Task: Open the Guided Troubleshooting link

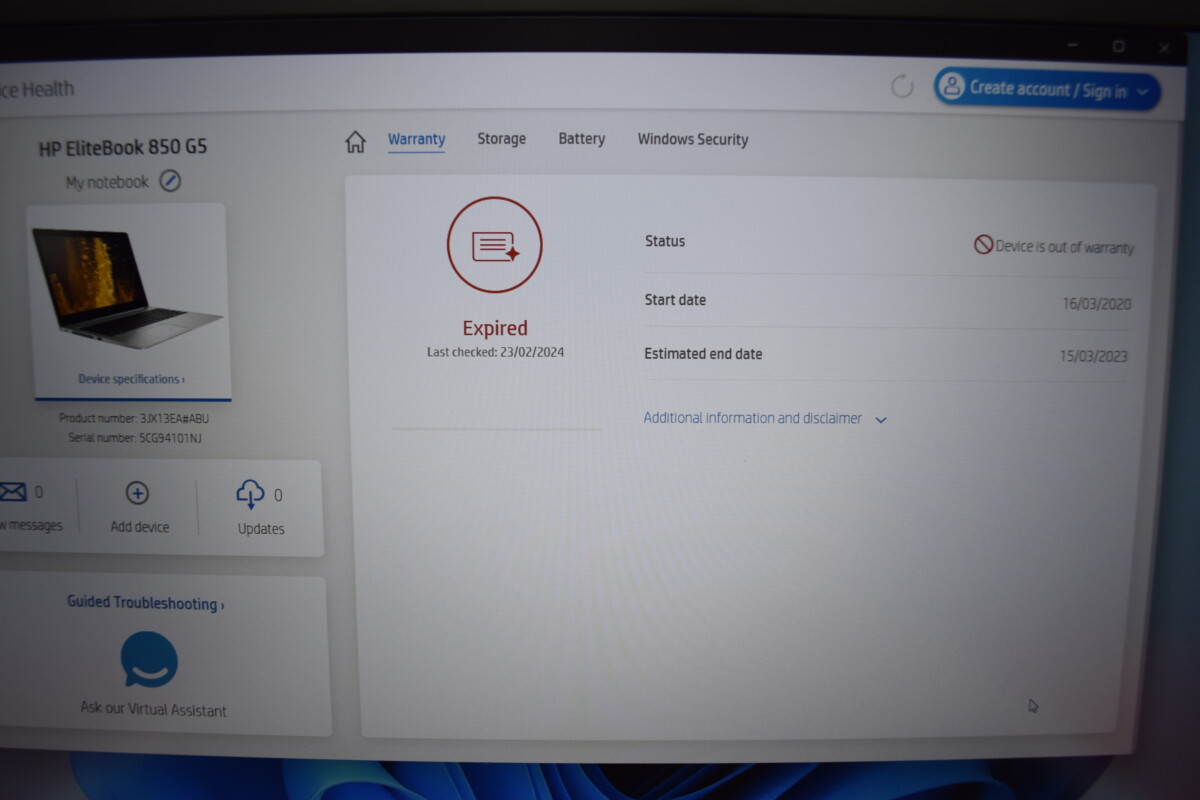Action: [145, 603]
